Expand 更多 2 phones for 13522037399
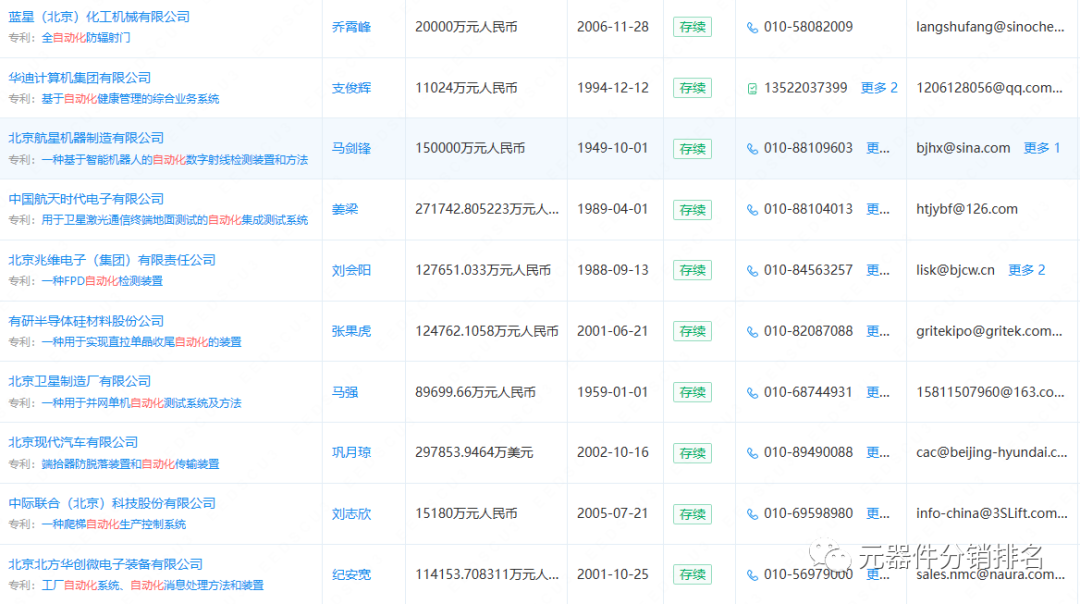The image size is (1080, 604). tap(880, 87)
